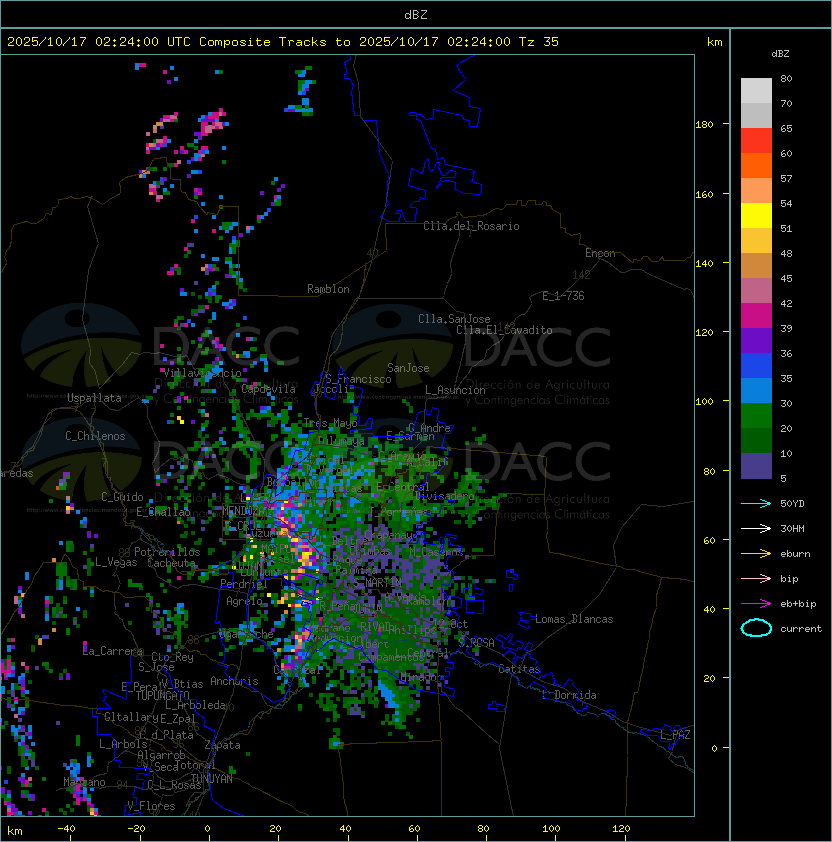Click the 'Capdevila' map label
This screenshot has height=842, width=832.
(269, 389)
